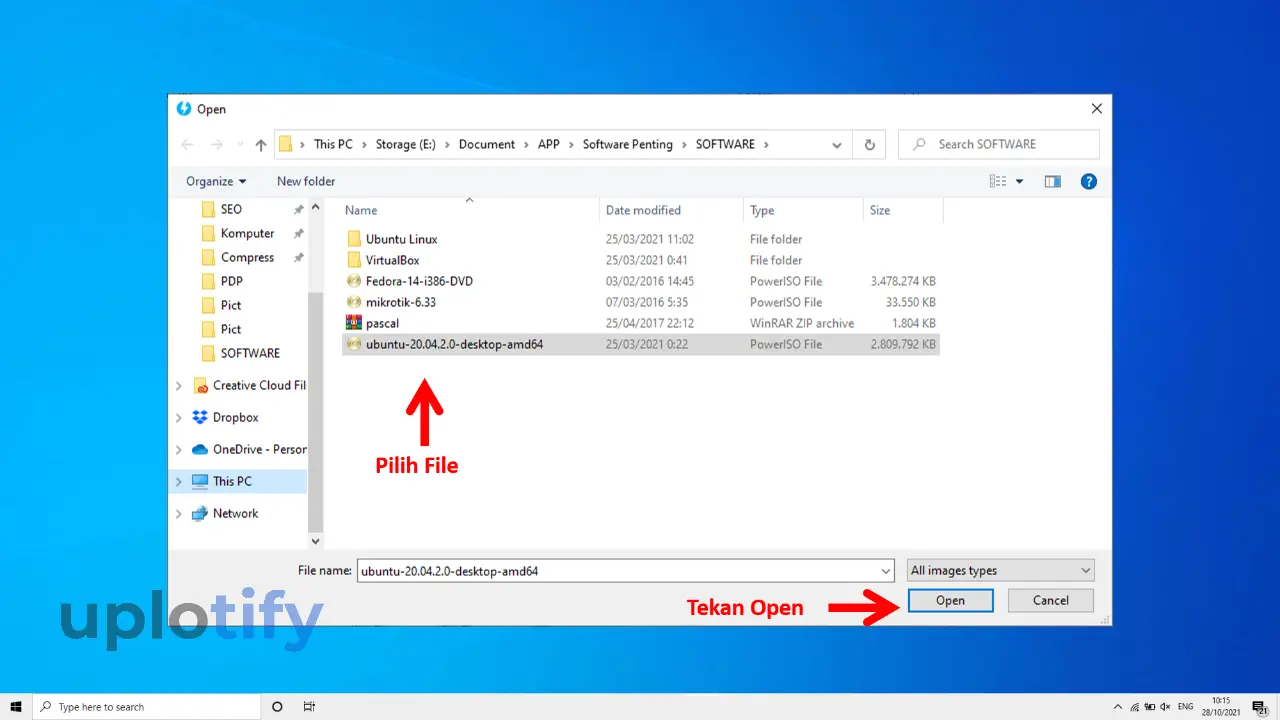The height and width of the screenshot is (720, 1280).
Task: Open Task View on the taskbar
Action: tap(309, 707)
